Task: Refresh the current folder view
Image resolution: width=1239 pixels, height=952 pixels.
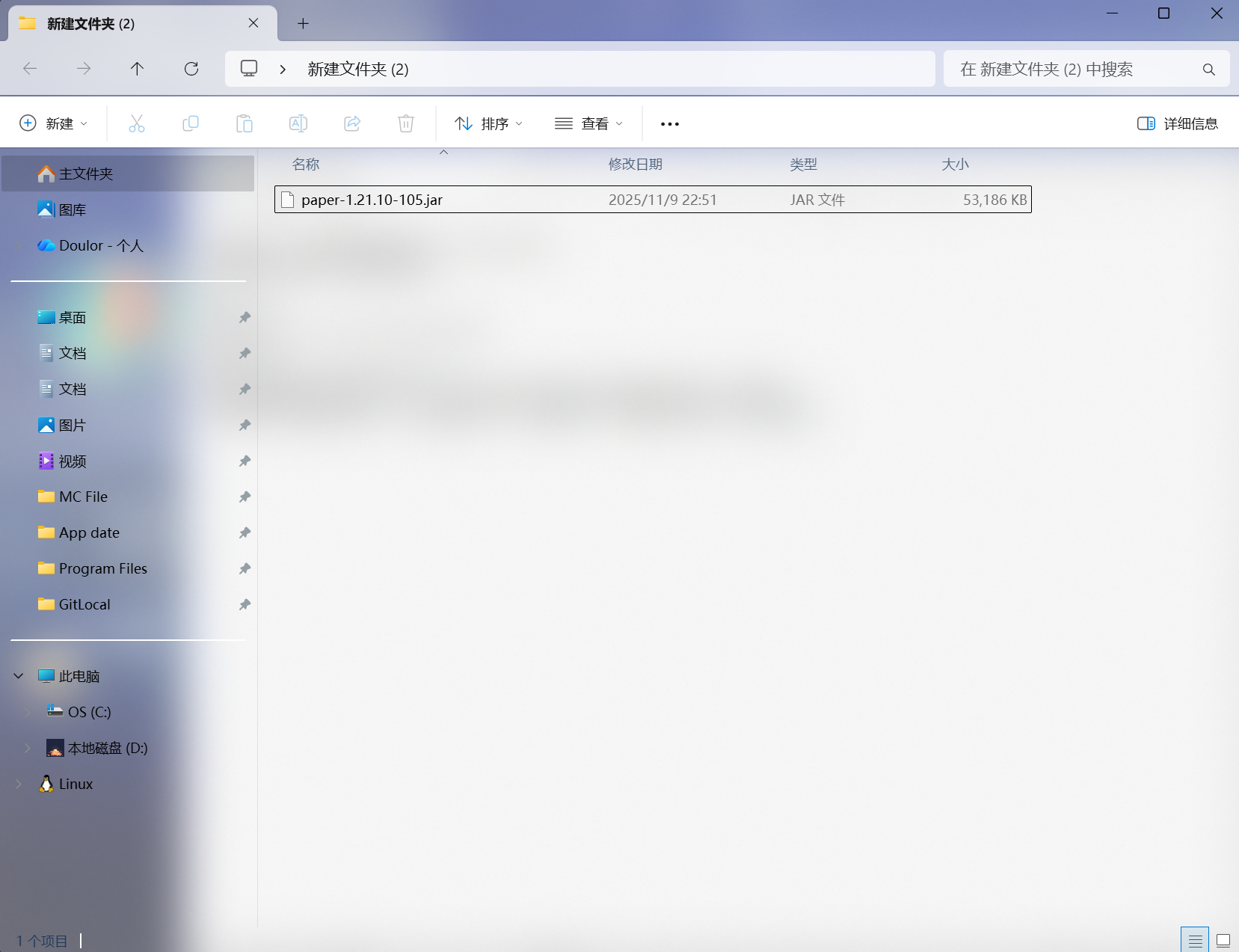Action: [191, 69]
